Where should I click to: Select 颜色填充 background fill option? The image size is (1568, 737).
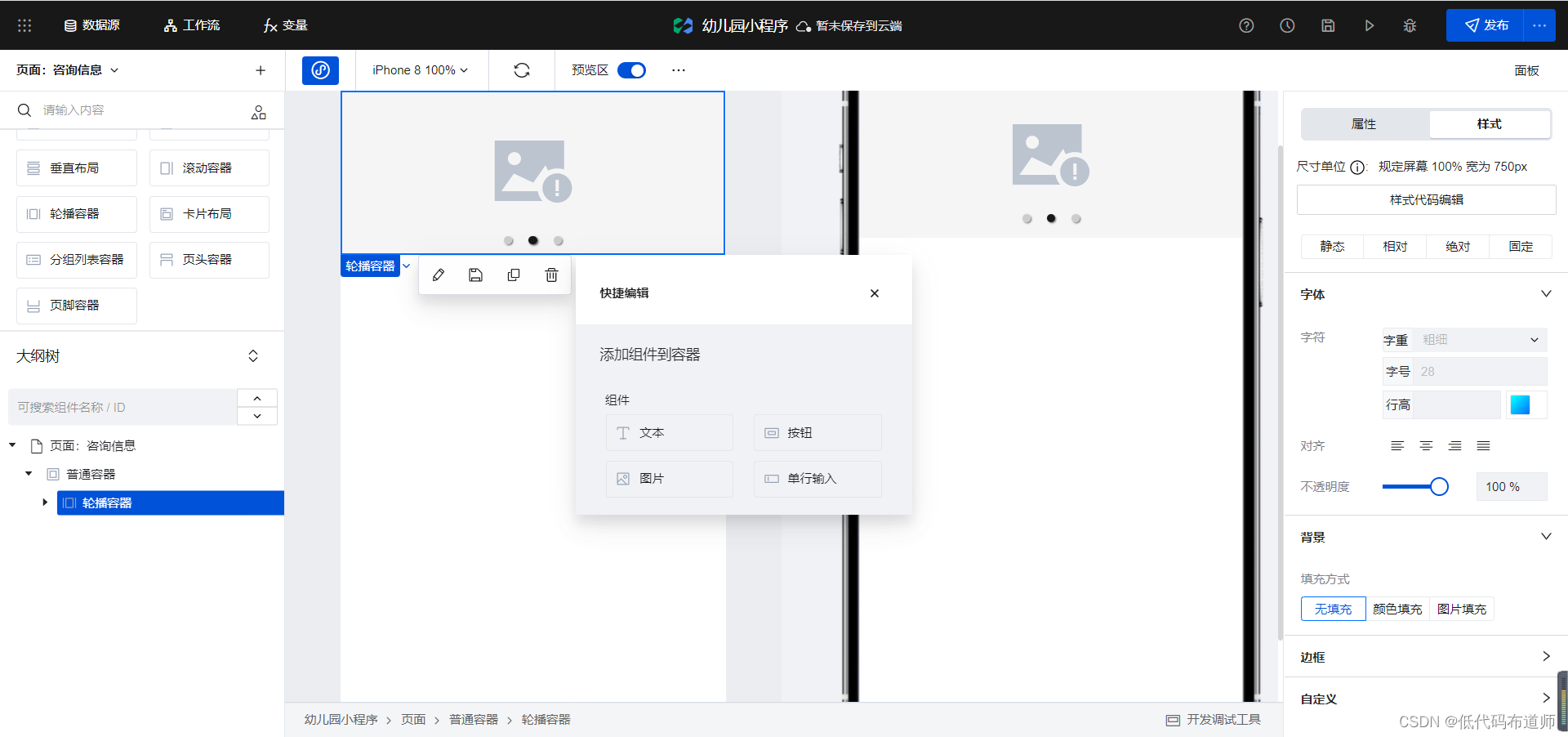click(1397, 609)
